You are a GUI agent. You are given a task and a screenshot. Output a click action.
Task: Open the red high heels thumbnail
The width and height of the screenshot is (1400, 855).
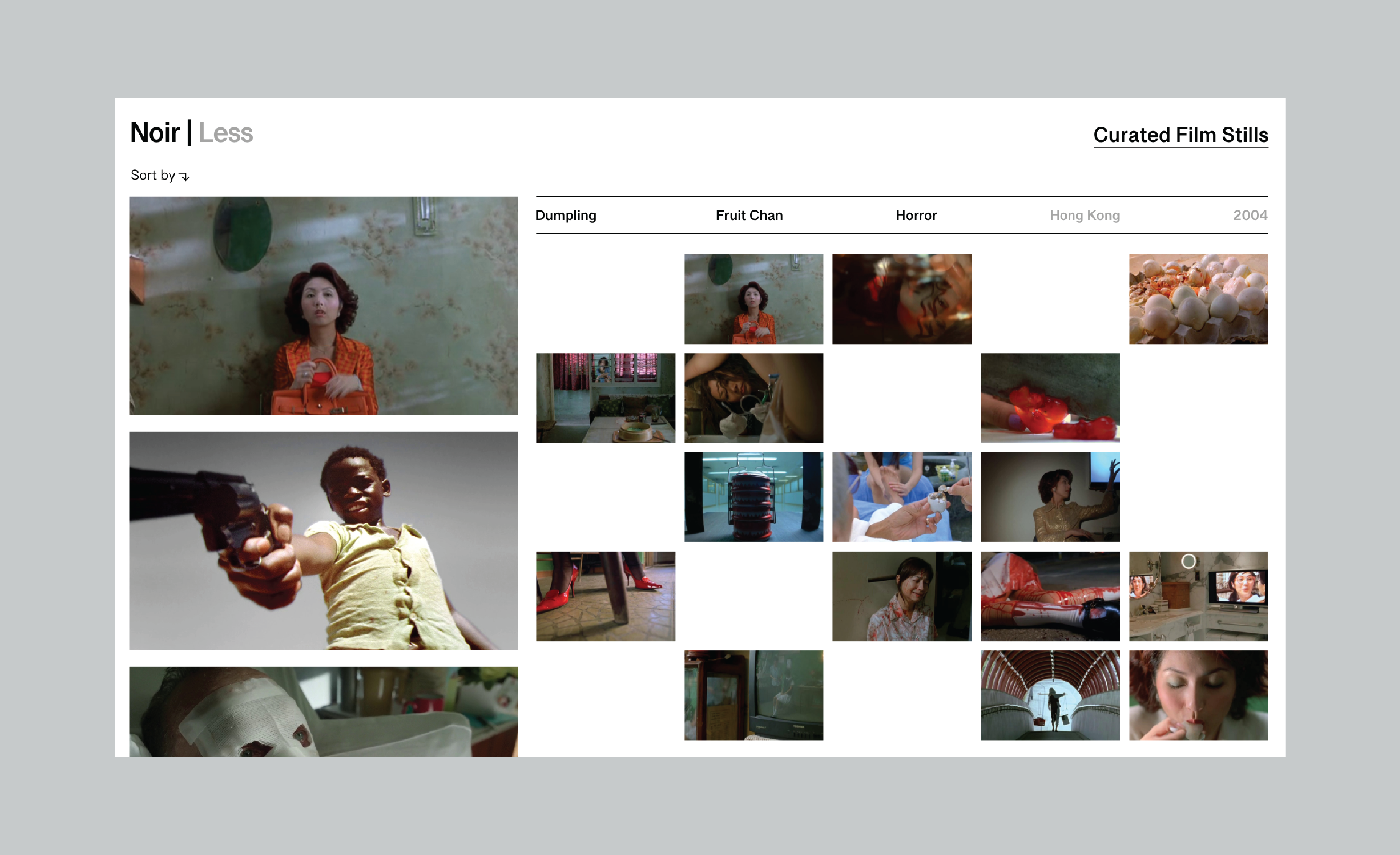click(606, 596)
